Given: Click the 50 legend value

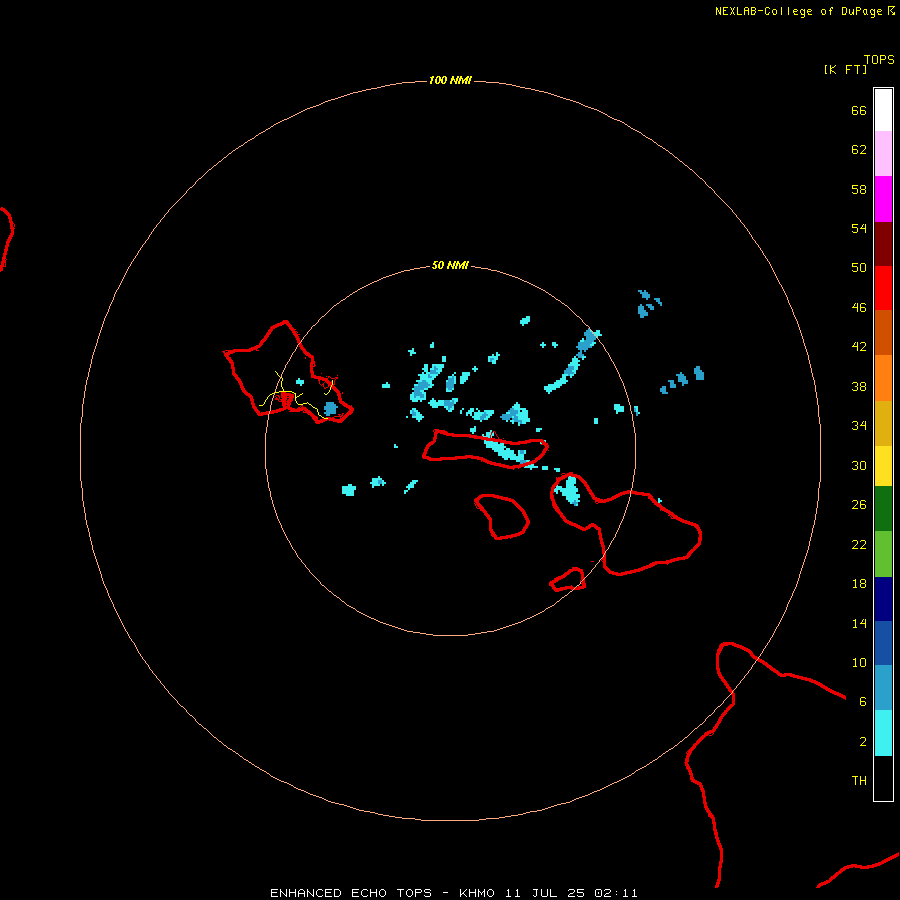Looking at the screenshot, I should [x=859, y=267].
